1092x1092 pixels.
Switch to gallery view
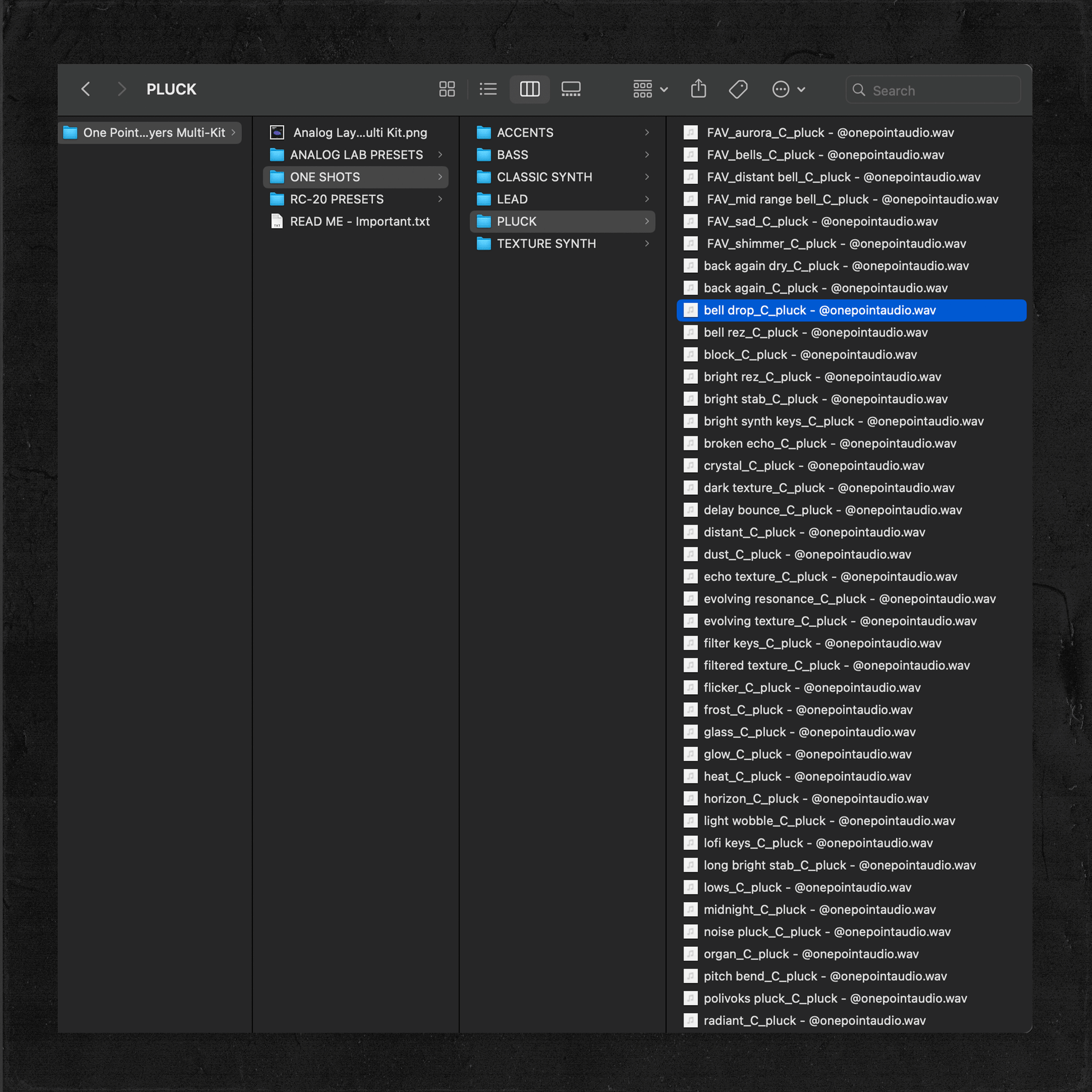(571, 89)
